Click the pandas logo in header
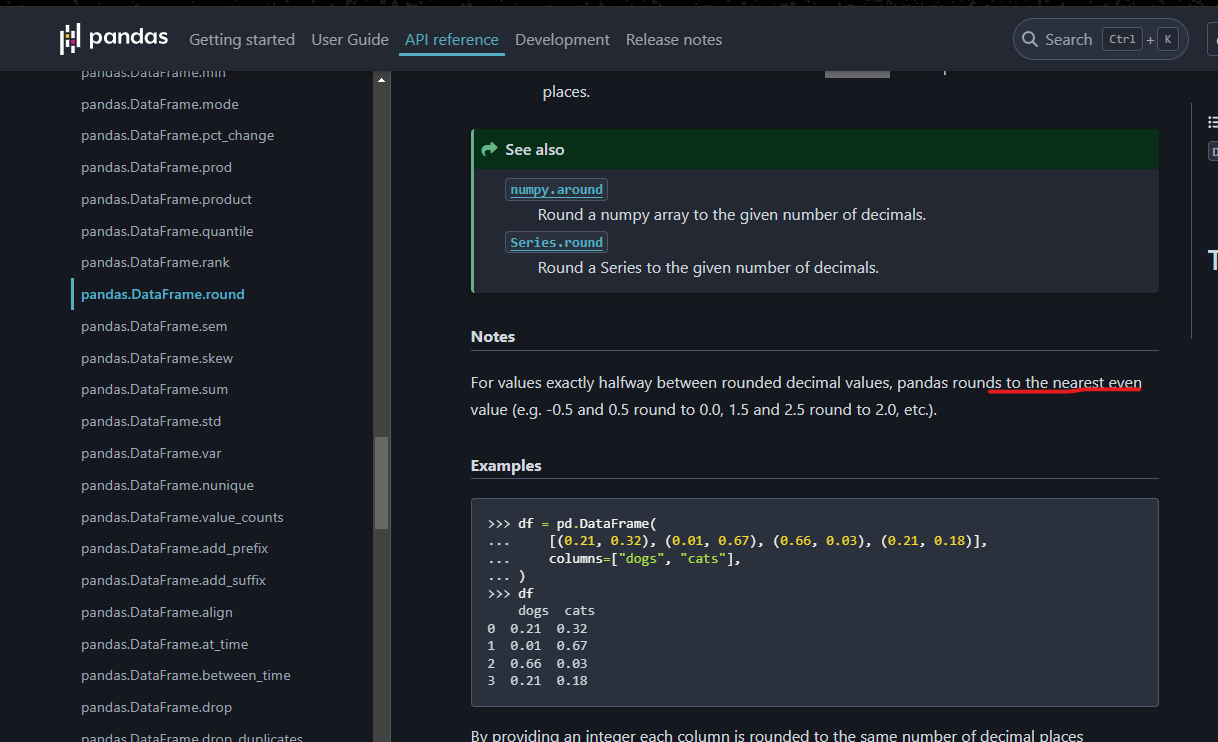Screen dimensions: 1218x742 114,39
